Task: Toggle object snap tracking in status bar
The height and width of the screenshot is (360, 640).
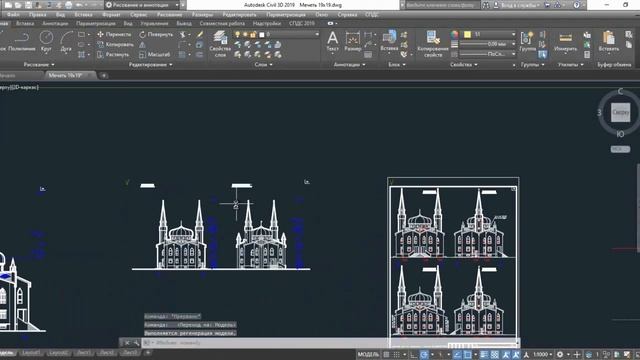Action: pyautogui.click(x=457, y=355)
